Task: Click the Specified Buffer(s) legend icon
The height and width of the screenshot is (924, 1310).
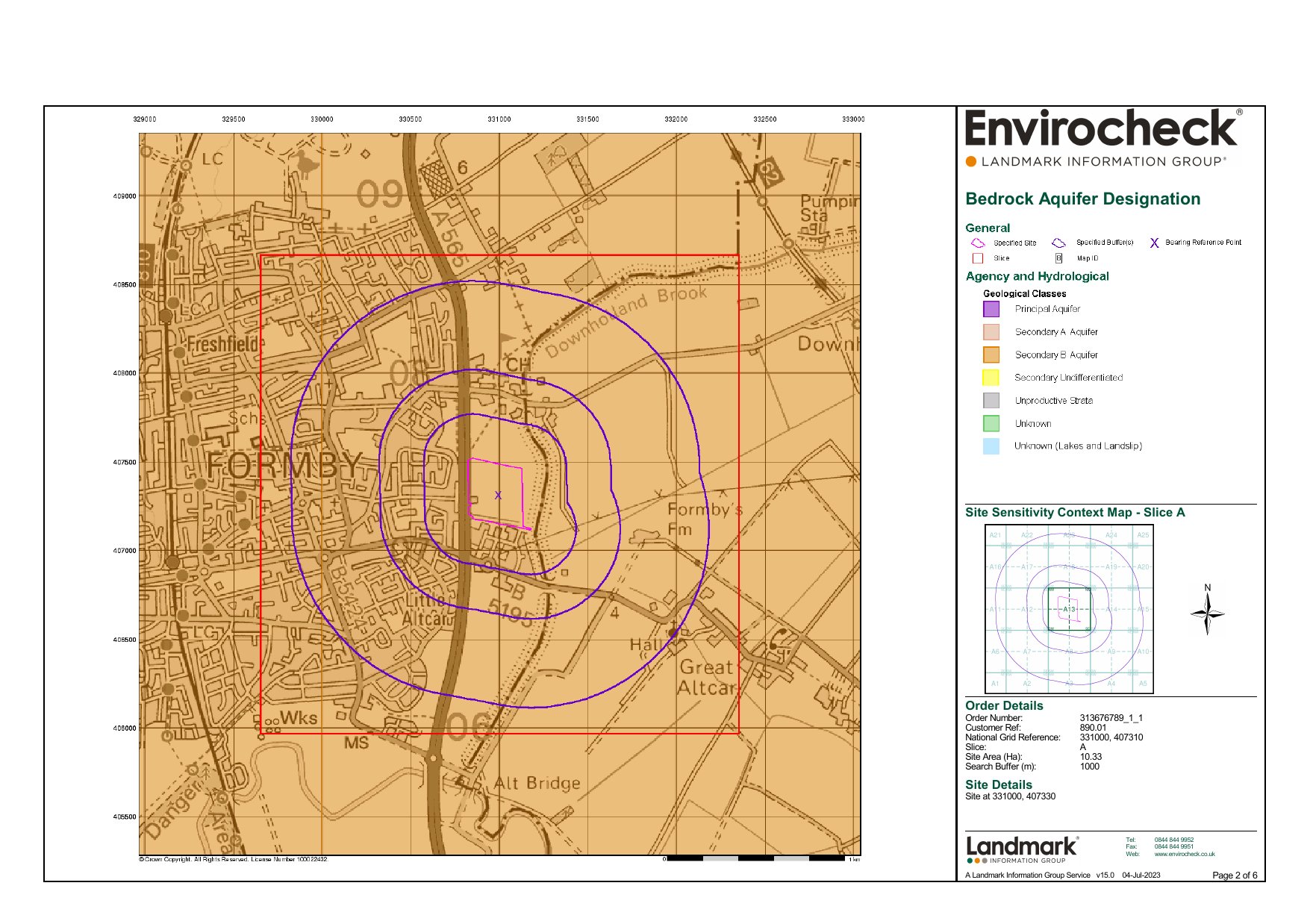Action: point(1058,243)
